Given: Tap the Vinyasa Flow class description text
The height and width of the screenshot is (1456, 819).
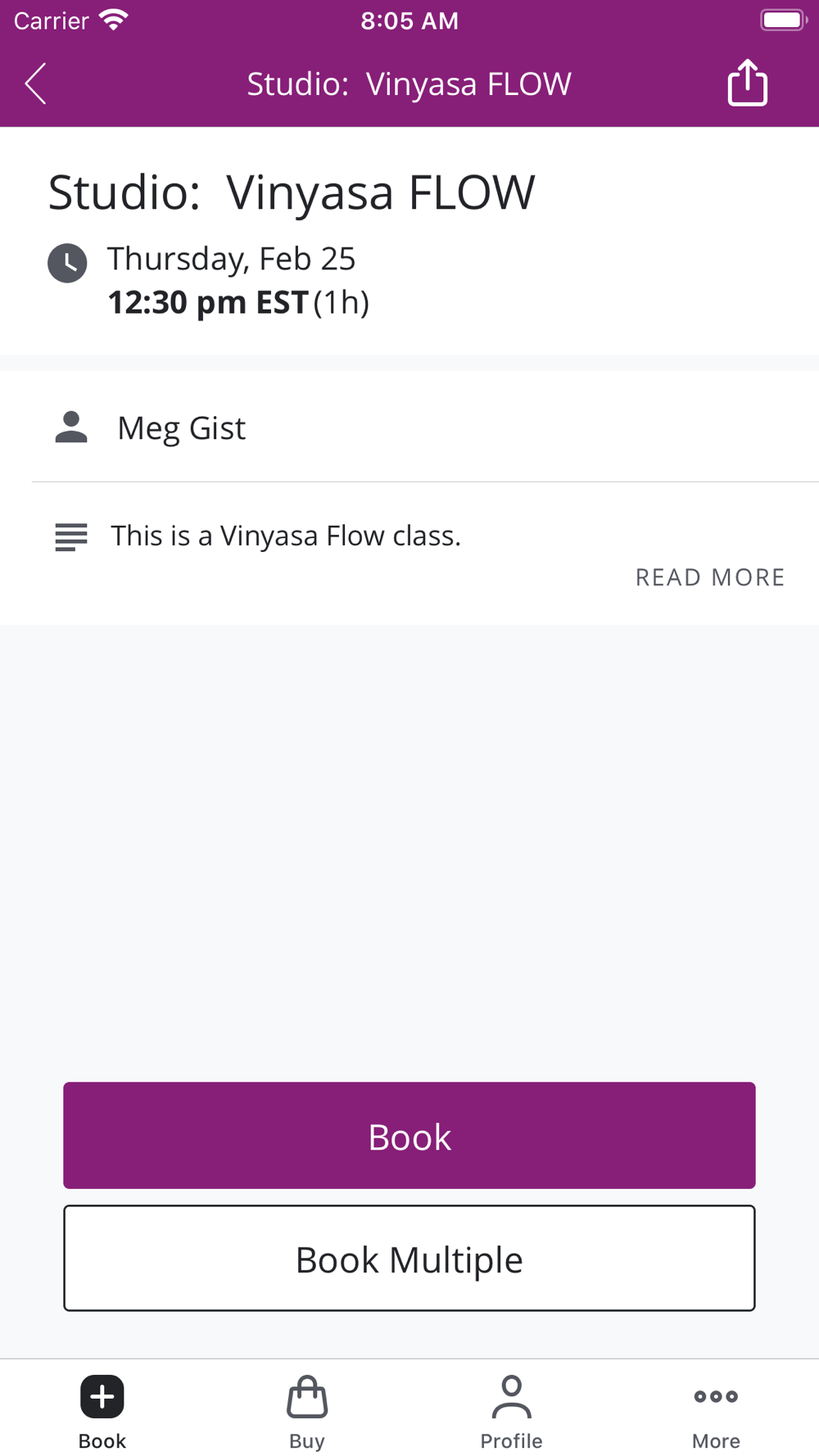Looking at the screenshot, I should (286, 536).
